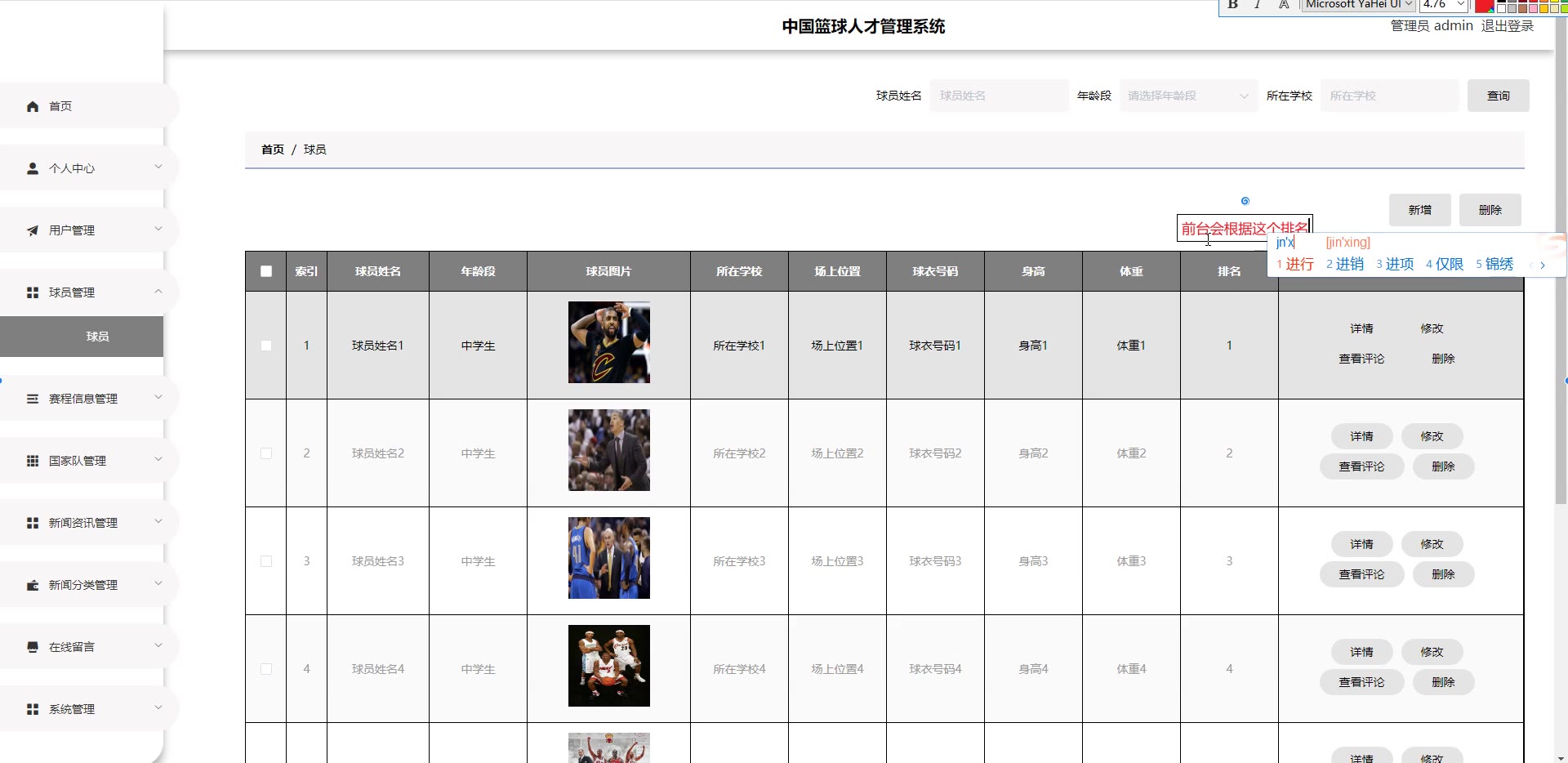The image size is (1568, 763).
Task: Expand the 新闻资讯管理 menu chevron
Action: tap(158, 521)
